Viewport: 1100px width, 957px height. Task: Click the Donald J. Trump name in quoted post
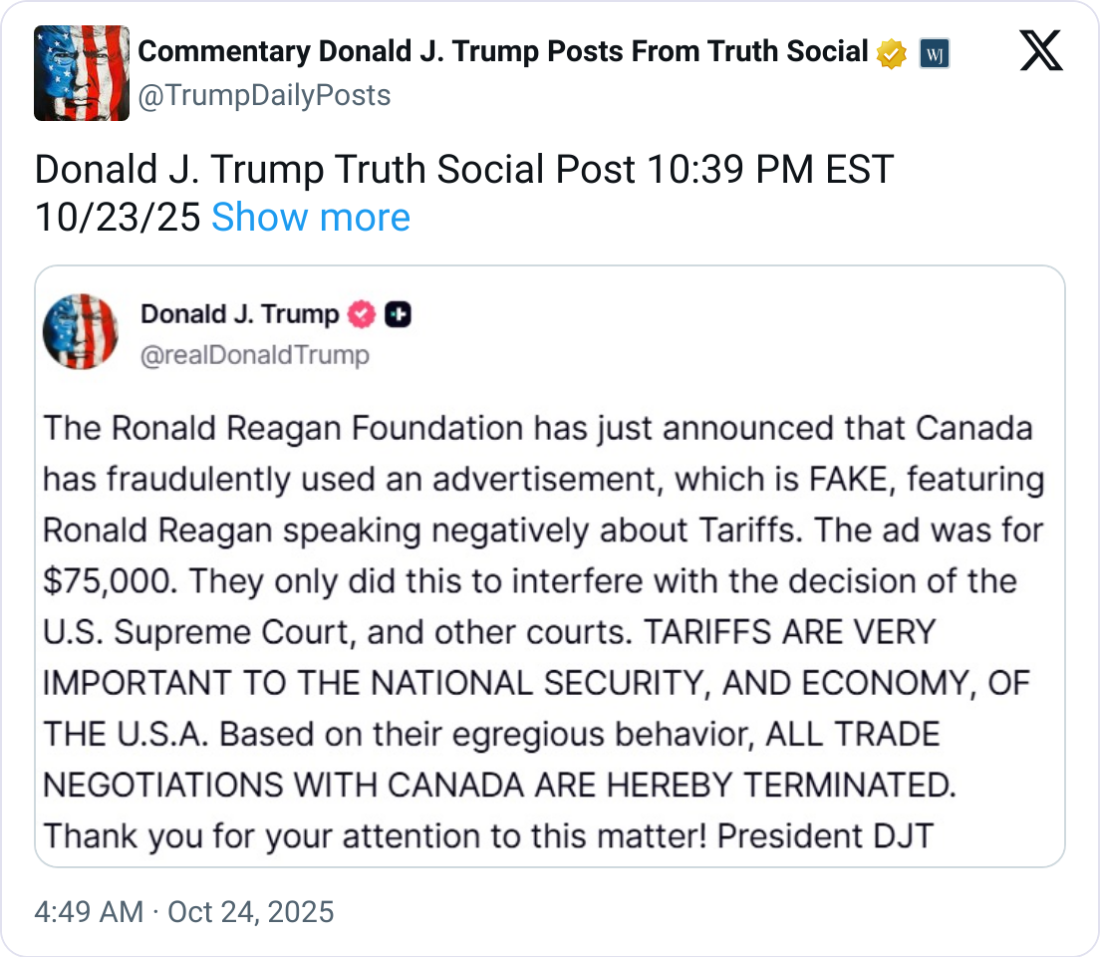pos(240,314)
